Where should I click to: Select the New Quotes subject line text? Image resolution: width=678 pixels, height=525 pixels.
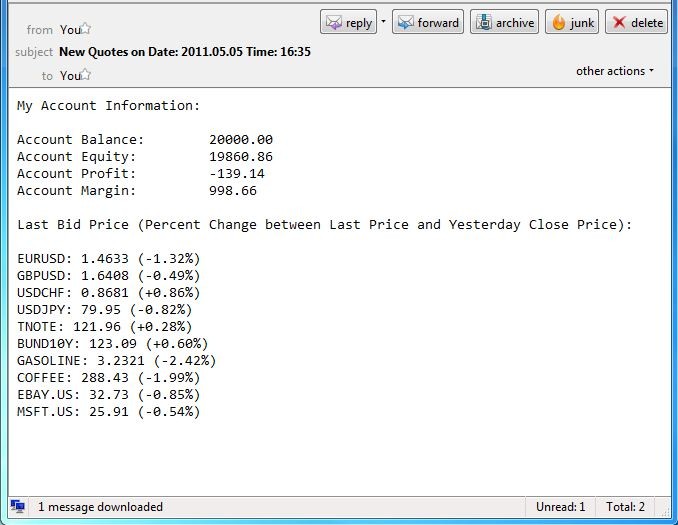[x=184, y=52]
